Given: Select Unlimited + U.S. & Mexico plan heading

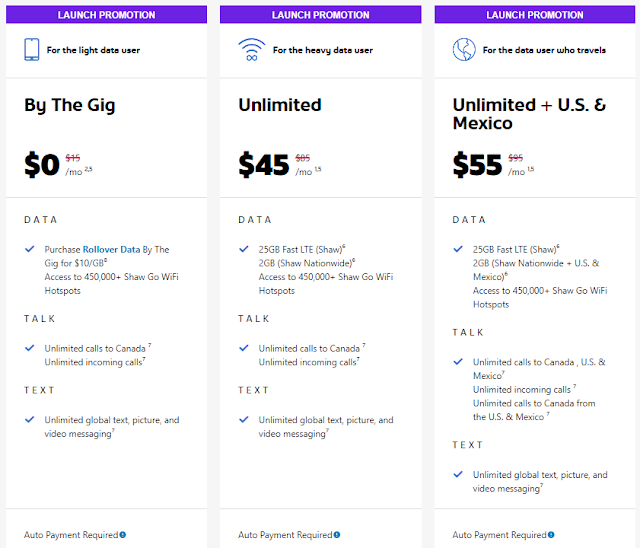Looking at the screenshot, I should (x=529, y=114).
